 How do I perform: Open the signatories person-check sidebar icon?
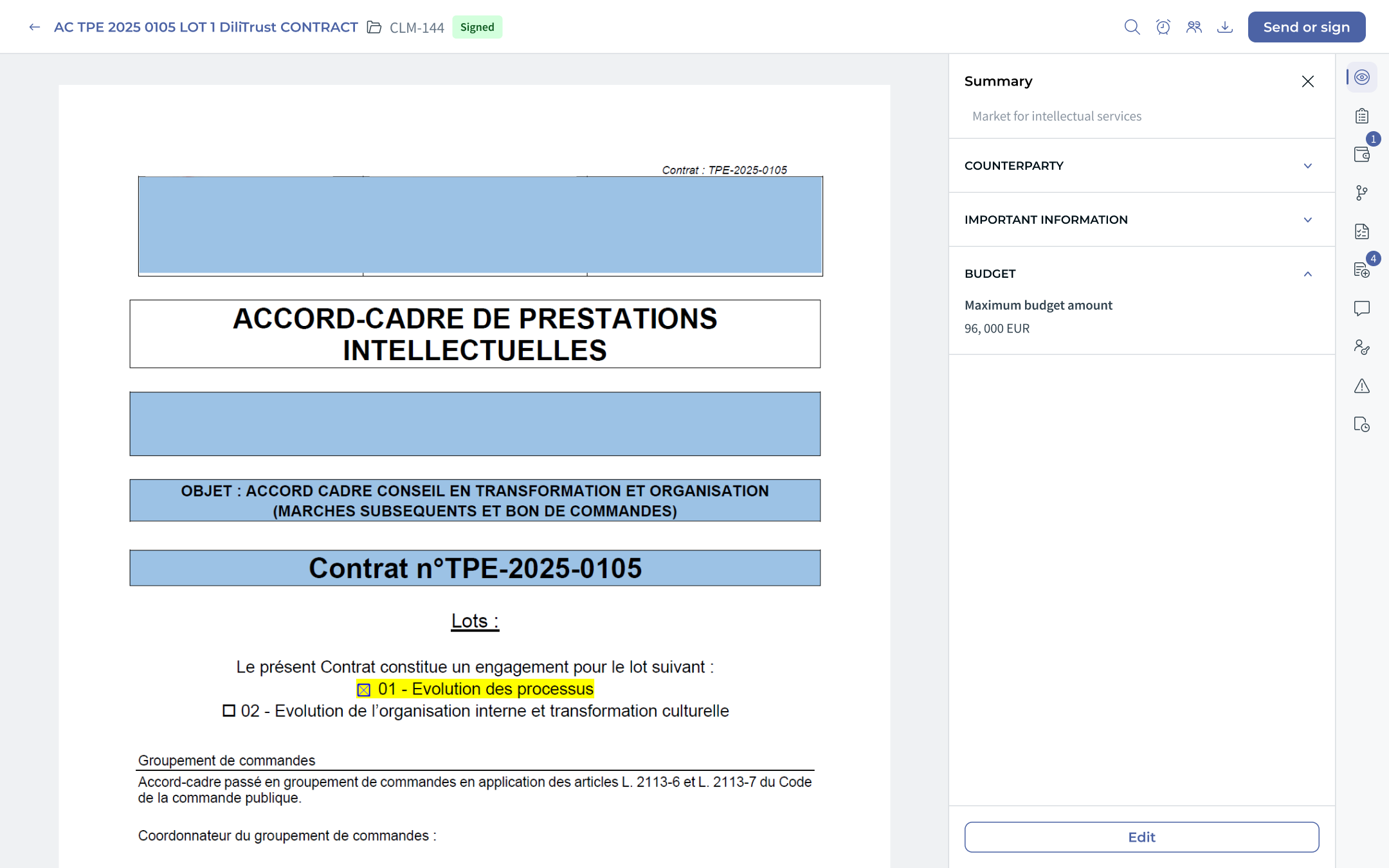pos(1362,347)
